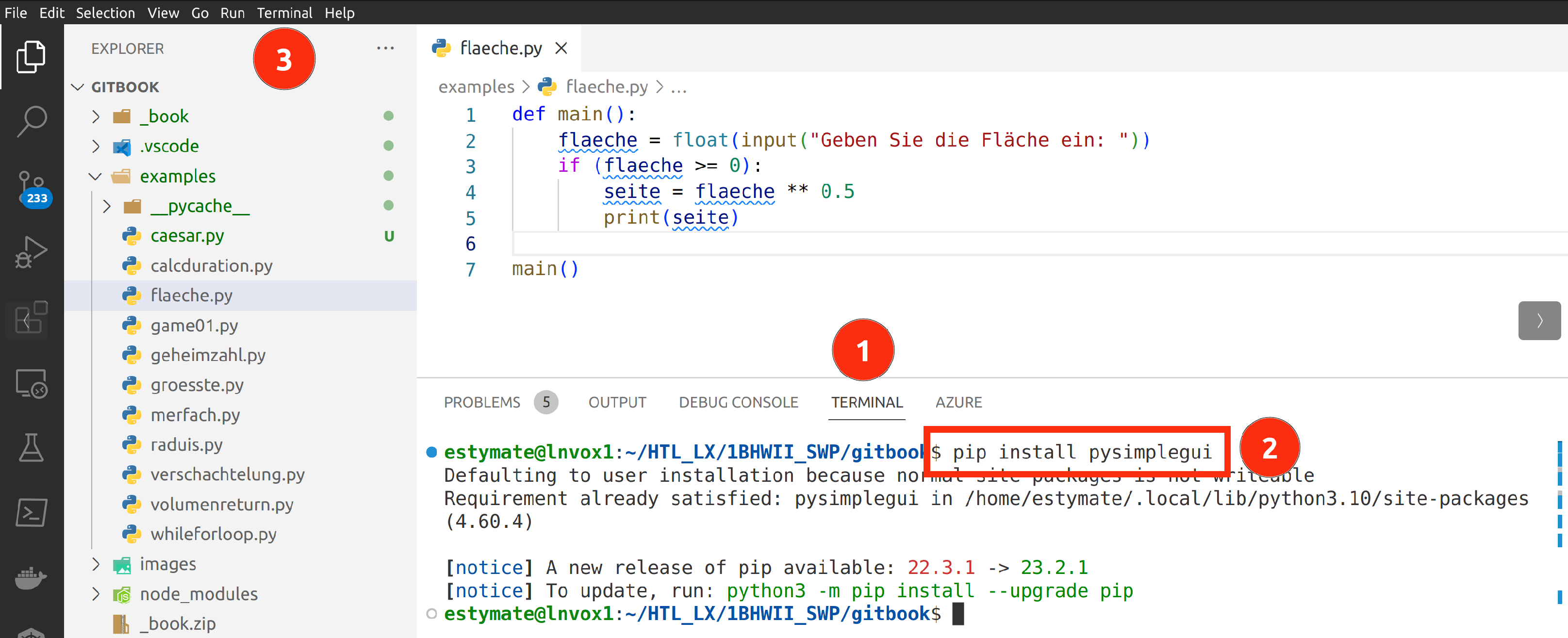The width and height of the screenshot is (1568, 638).
Task: Open the File menu
Action: pos(16,12)
